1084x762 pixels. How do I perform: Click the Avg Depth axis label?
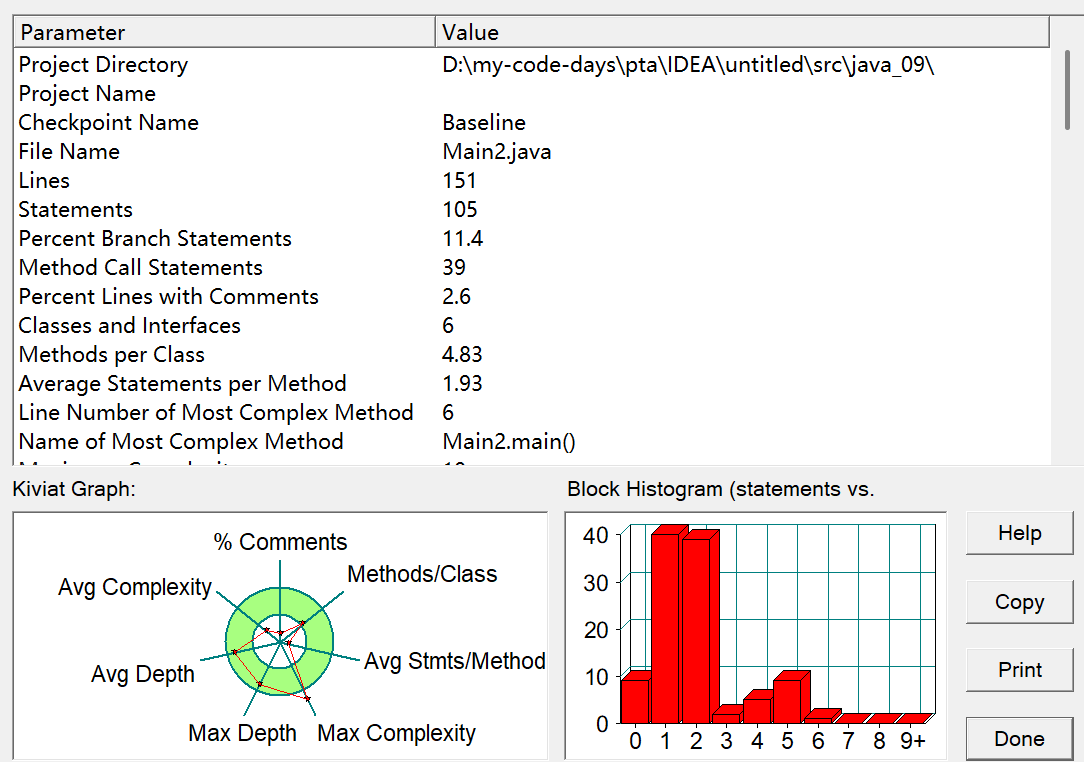coord(142,674)
